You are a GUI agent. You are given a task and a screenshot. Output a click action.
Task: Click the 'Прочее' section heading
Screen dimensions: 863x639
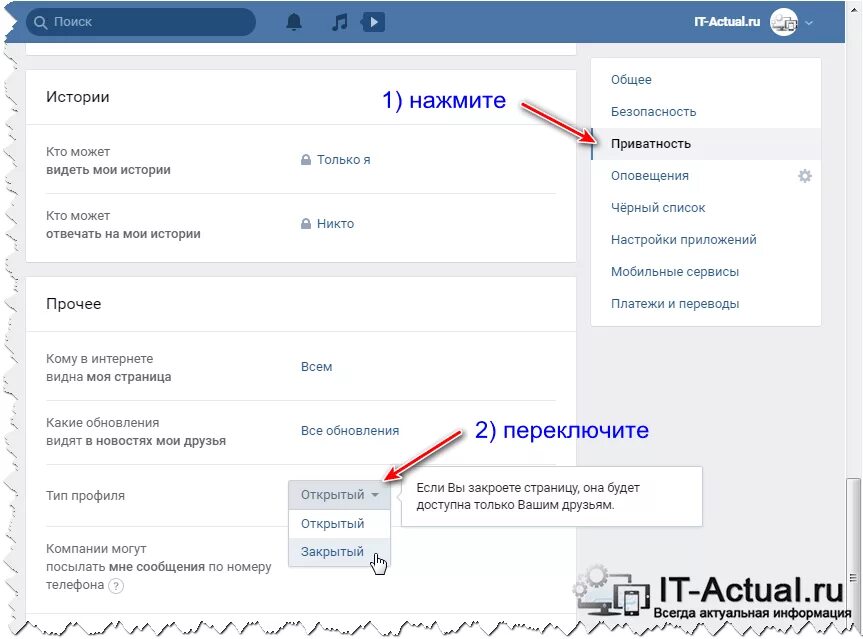point(74,304)
